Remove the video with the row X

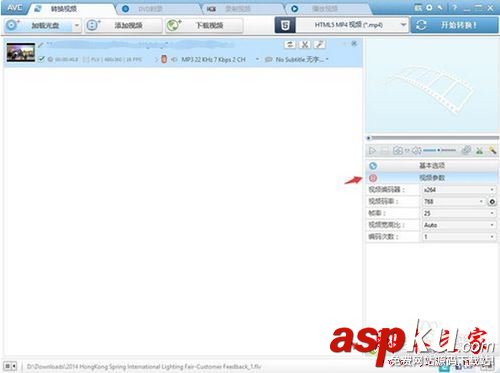354,43
